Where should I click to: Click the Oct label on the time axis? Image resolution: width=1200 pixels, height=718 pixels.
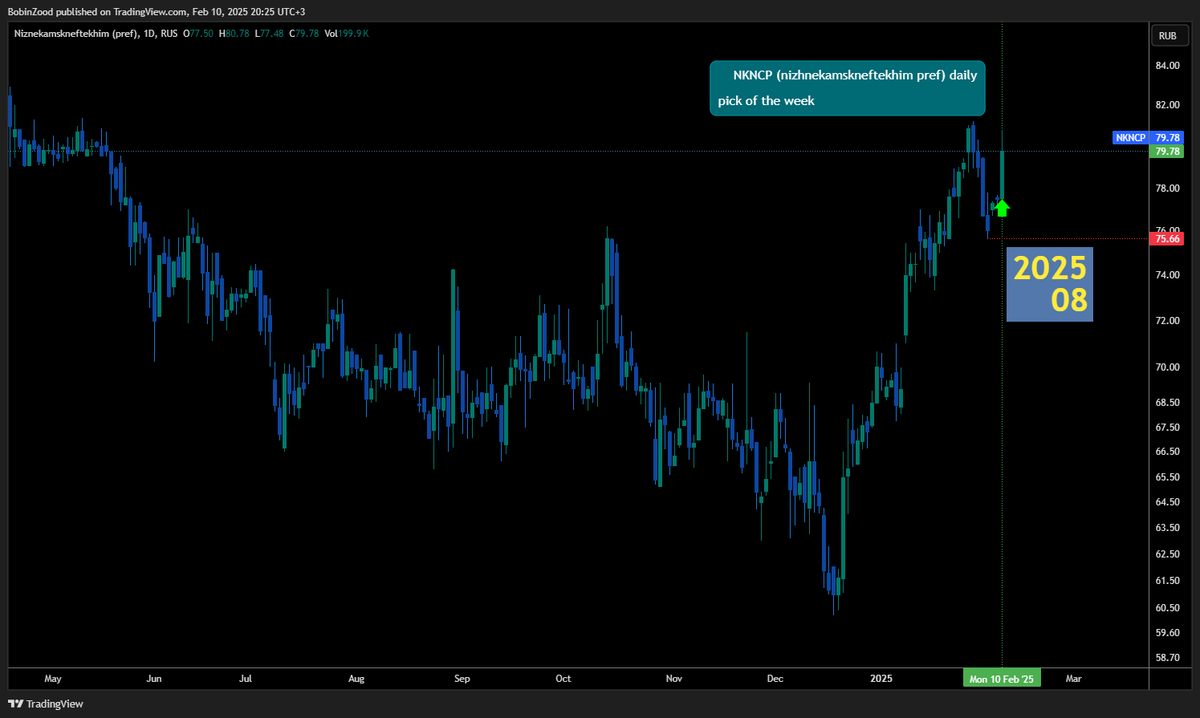point(563,678)
